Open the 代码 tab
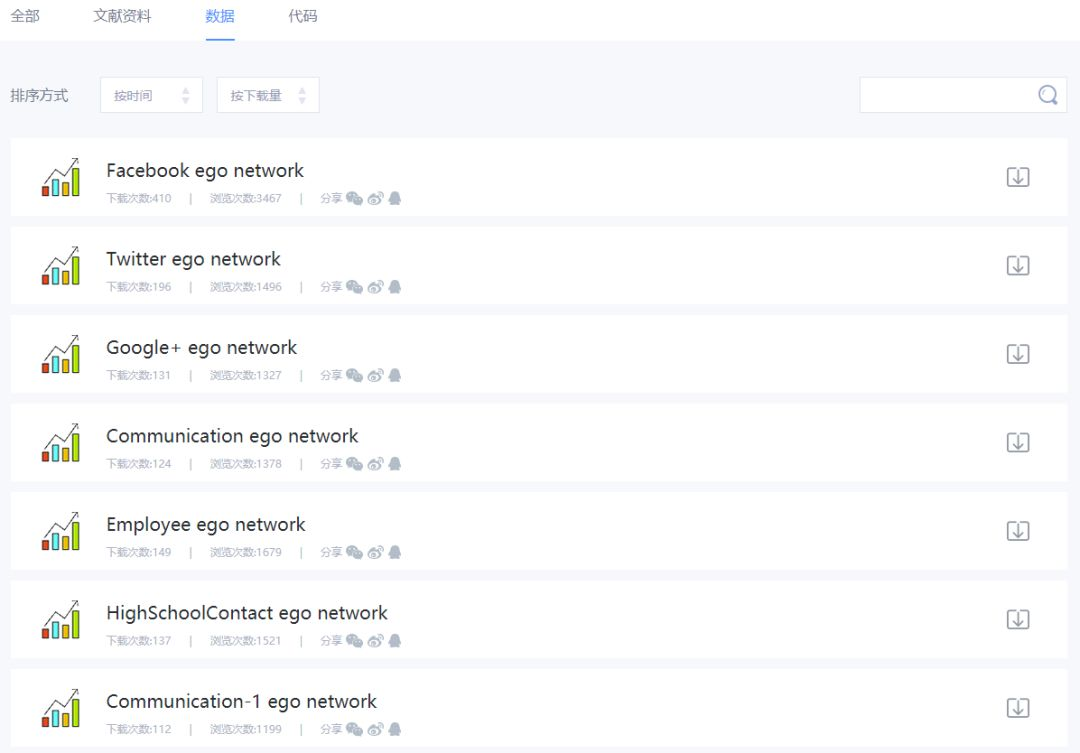The width and height of the screenshot is (1080, 753). (303, 16)
